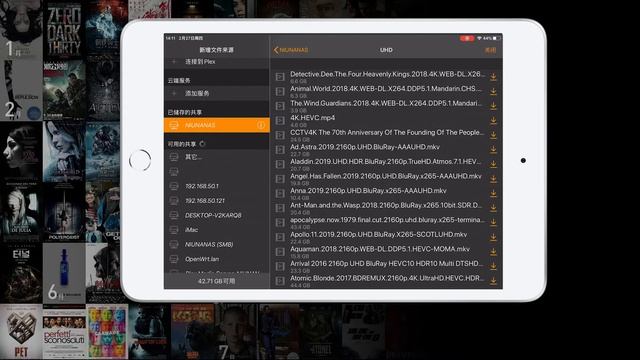Viewport: 640px width, 360px height.
Task: Tap the computer icon beside iMac
Action: 174,230
